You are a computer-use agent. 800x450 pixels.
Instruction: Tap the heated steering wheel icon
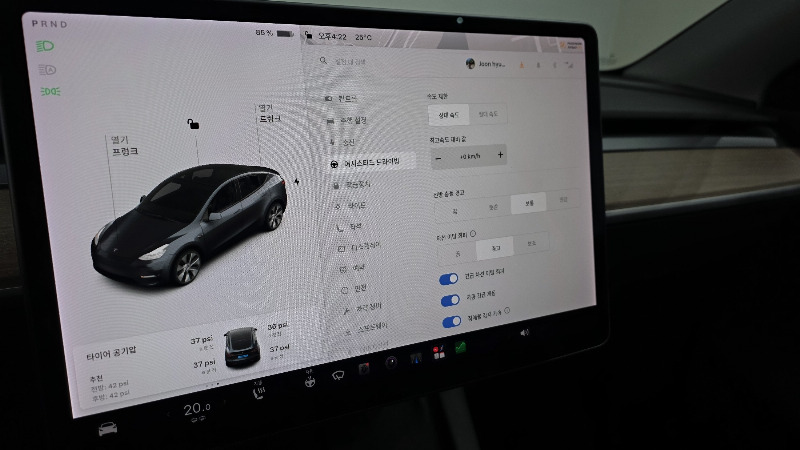click(310, 382)
